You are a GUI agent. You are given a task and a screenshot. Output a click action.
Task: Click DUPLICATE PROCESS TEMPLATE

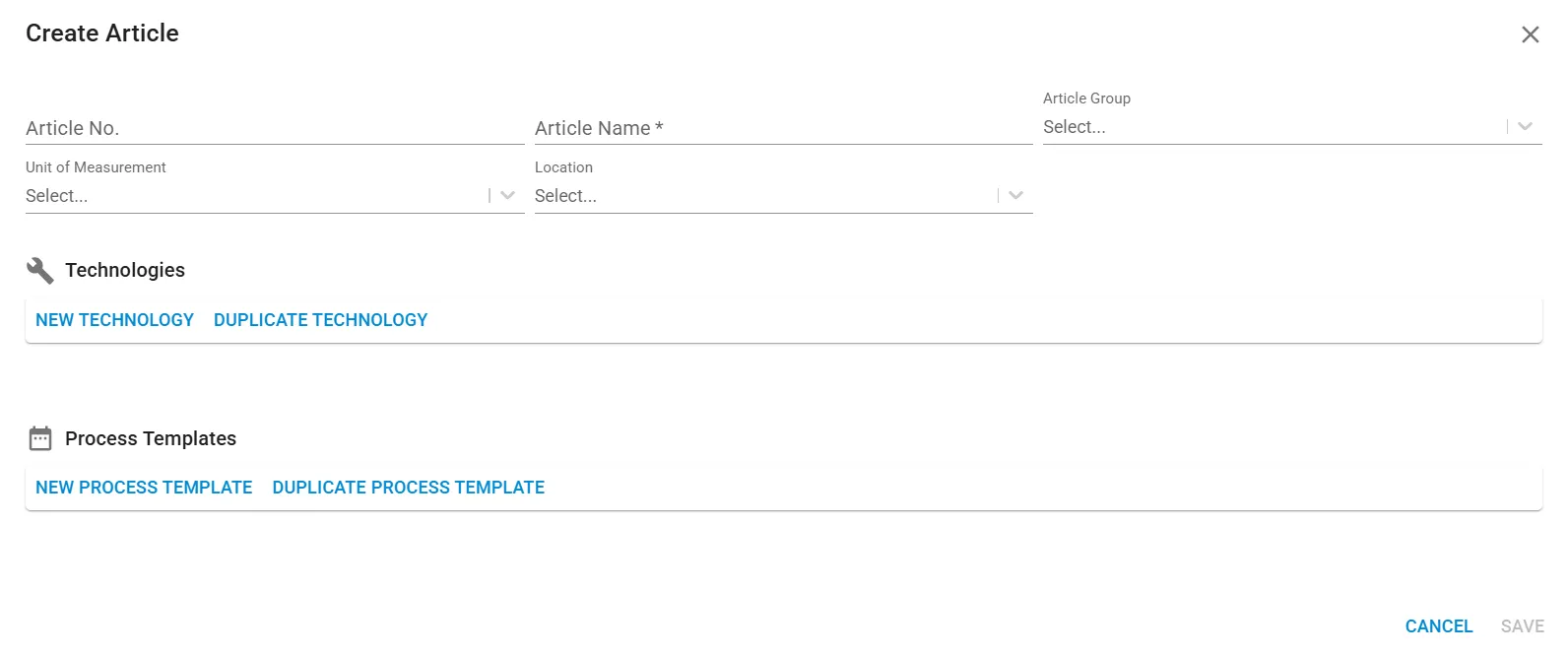click(409, 488)
